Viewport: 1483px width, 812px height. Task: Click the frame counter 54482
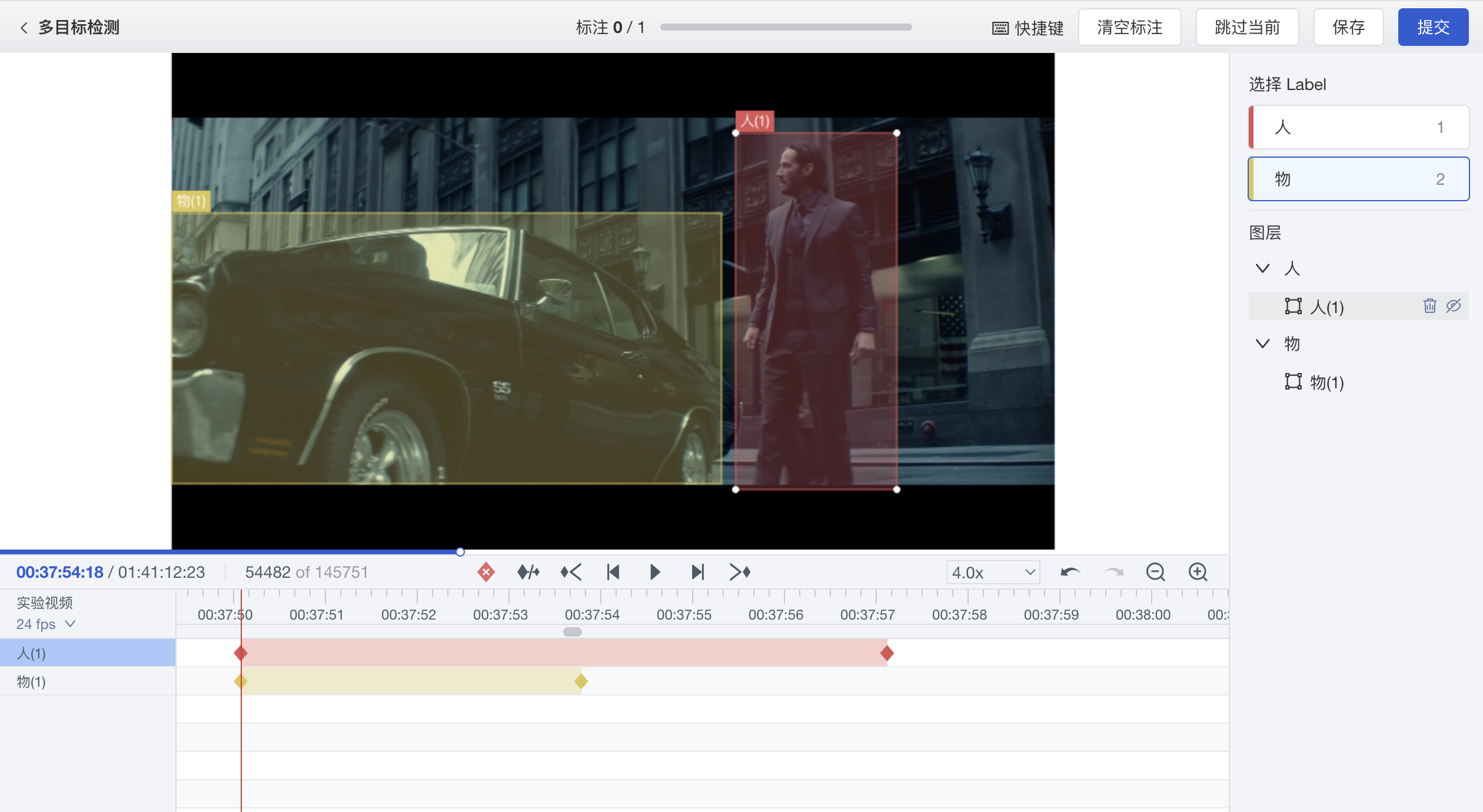click(x=268, y=572)
